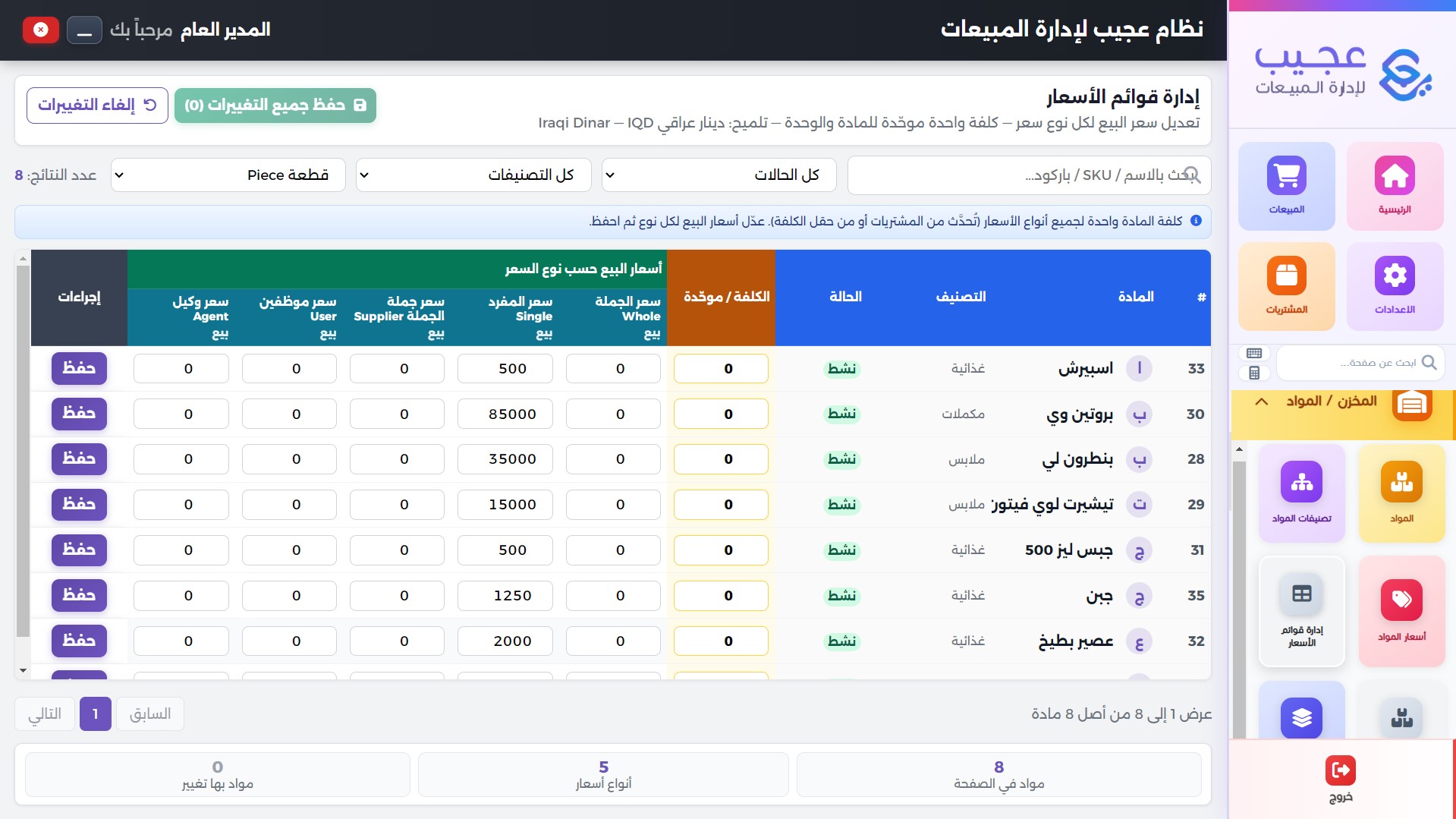Click the عجيب logo in sidebar
This screenshot has height=819, width=1456.
[x=1341, y=73]
